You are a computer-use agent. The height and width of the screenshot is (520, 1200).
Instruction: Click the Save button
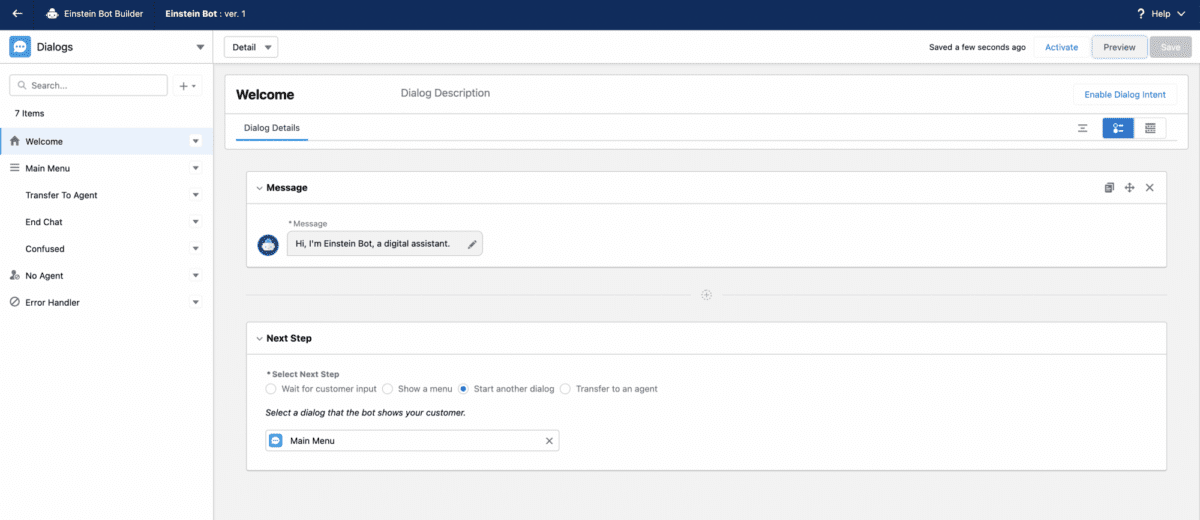pyautogui.click(x=1170, y=47)
